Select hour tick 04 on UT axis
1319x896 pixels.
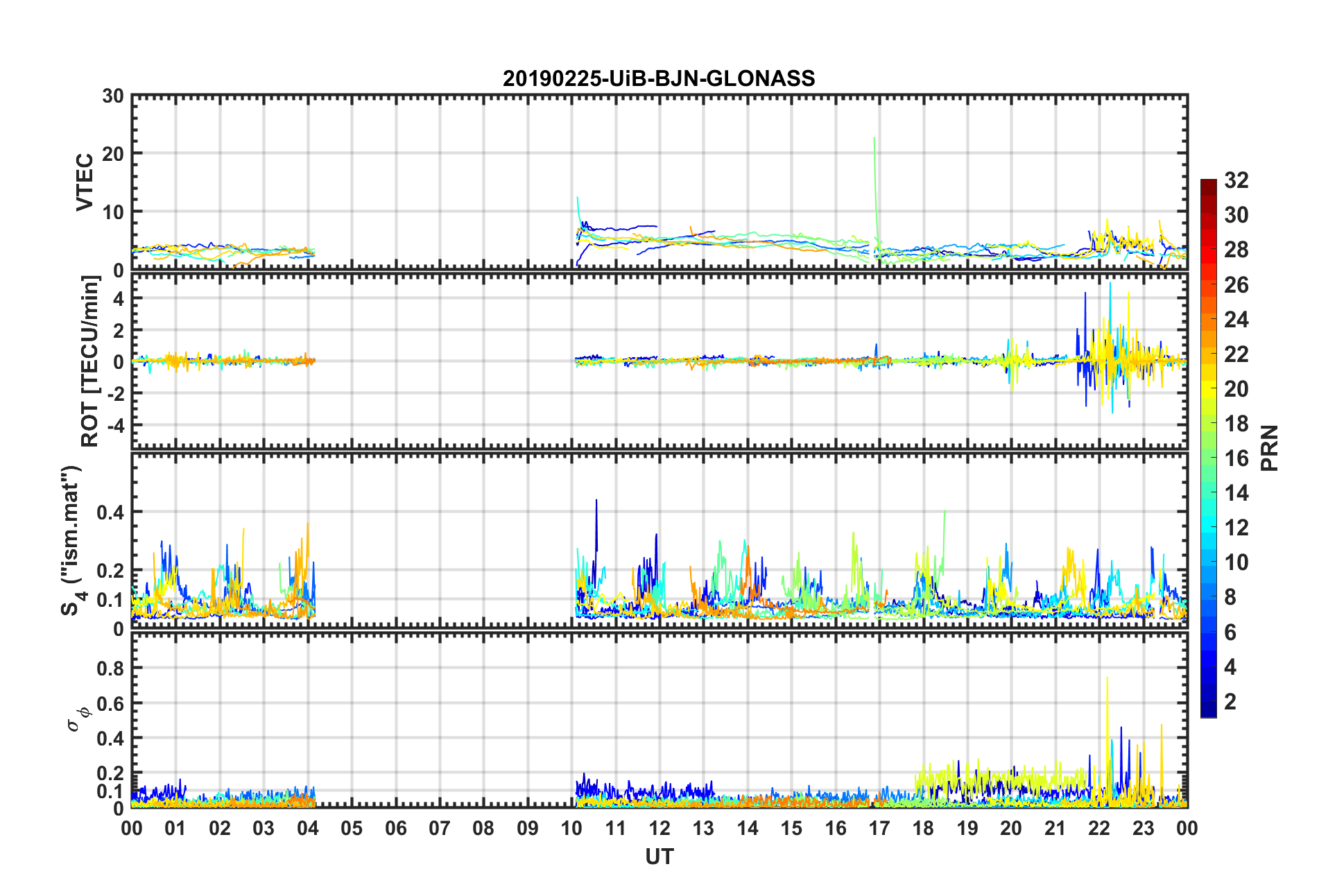click(308, 828)
